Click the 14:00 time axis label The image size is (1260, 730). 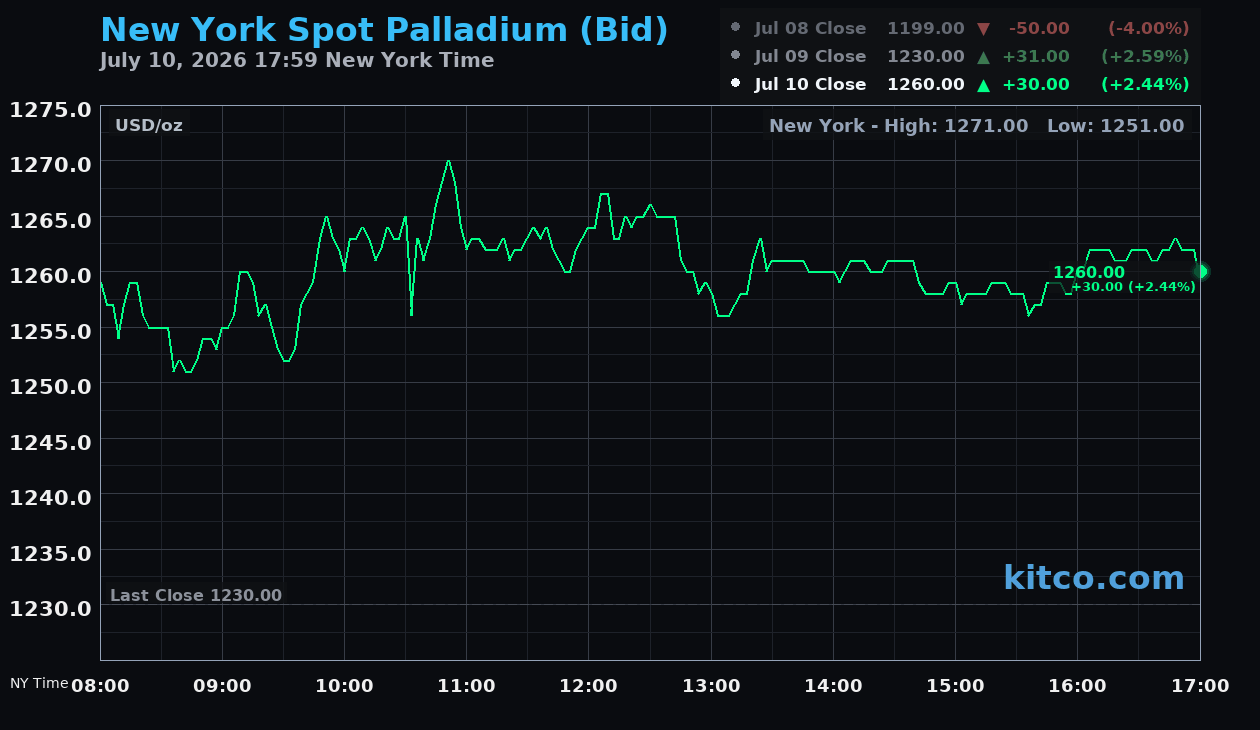tap(833, 685)
